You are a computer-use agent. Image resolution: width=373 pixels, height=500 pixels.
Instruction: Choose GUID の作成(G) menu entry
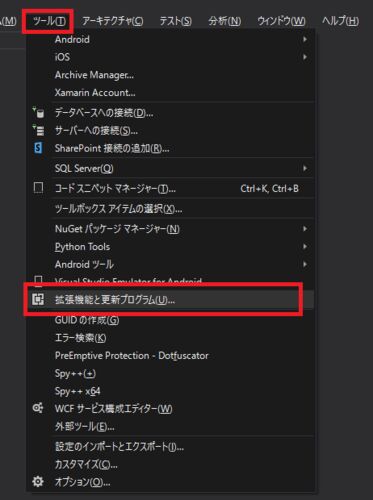(87, 320)
